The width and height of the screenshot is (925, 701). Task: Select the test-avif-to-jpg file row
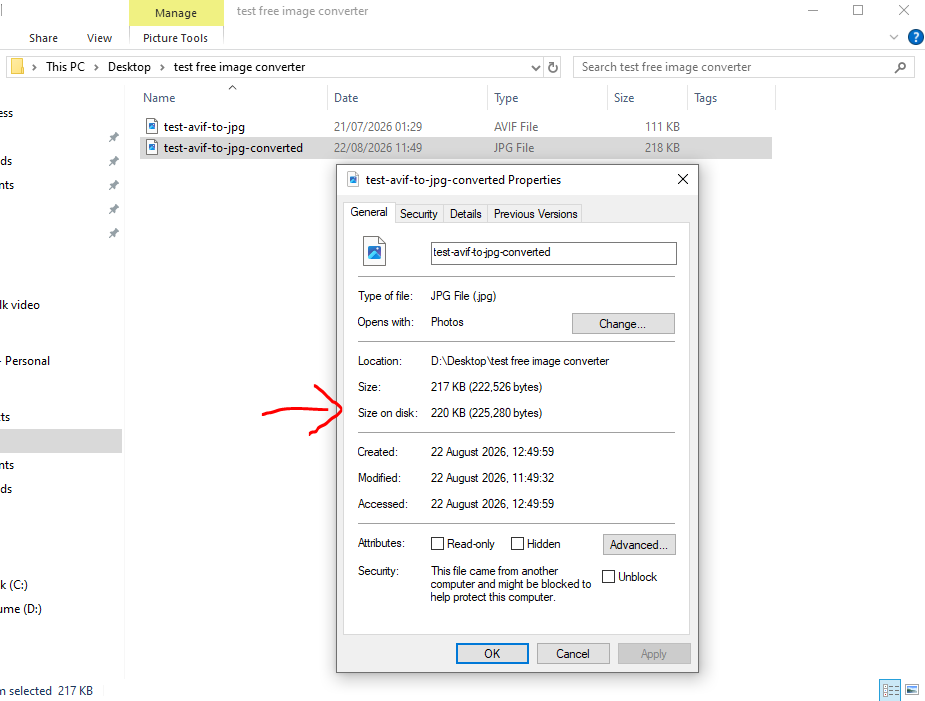click(455, 126)
